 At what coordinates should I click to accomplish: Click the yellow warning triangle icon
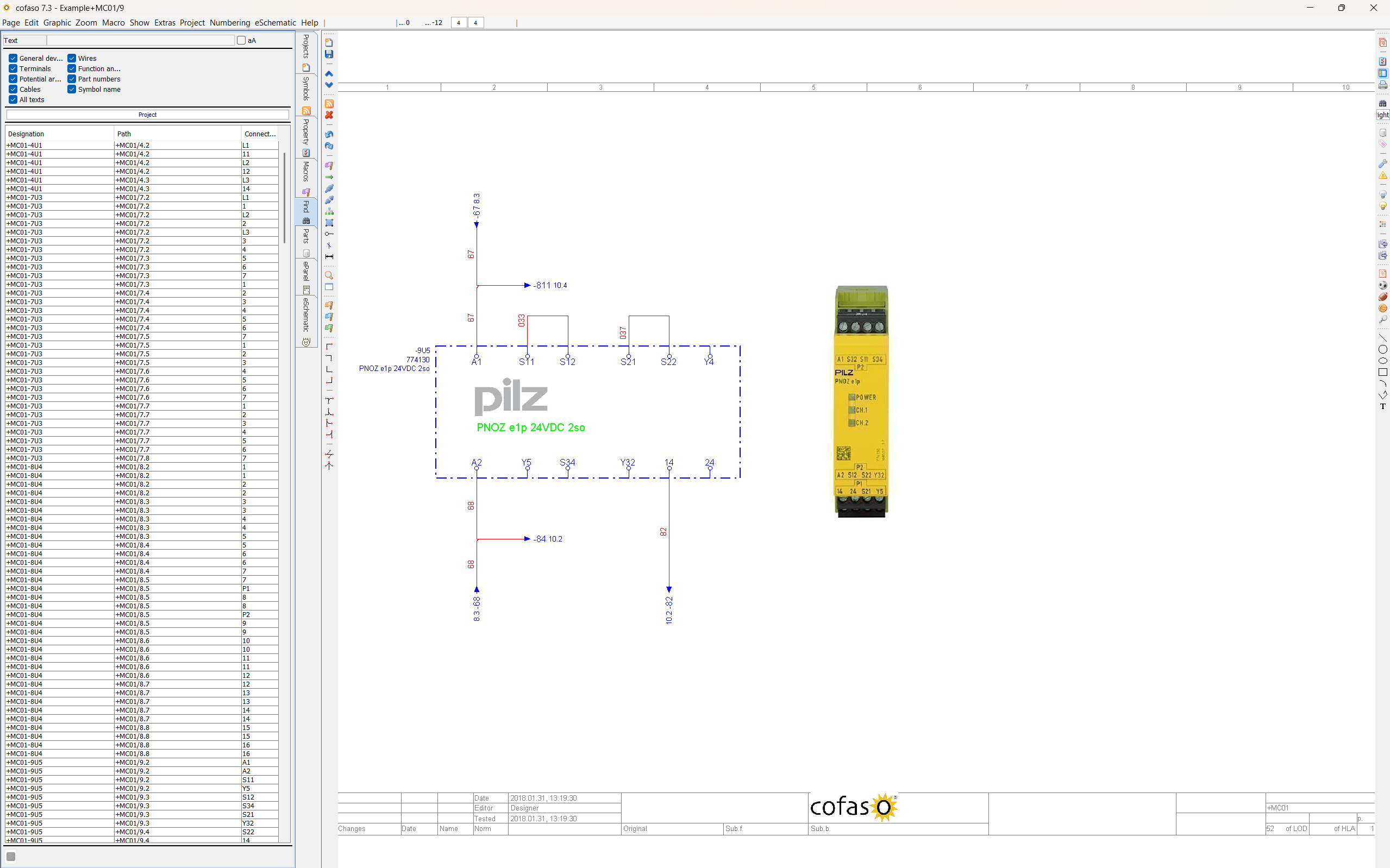pyautogui.click(x=1382, y=175)
